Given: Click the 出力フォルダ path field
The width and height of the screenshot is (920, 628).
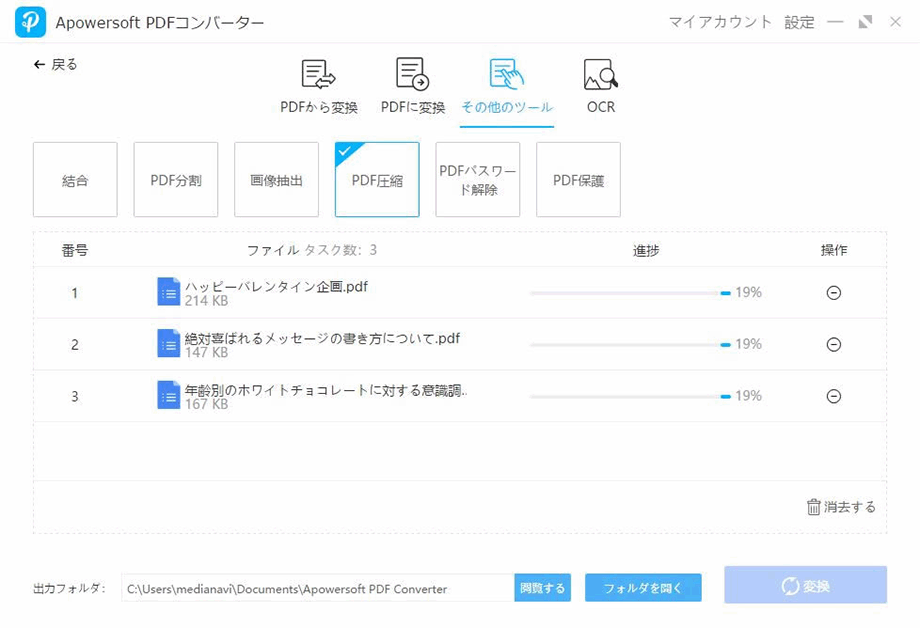Looking at the screenshot, I should 317,588.
